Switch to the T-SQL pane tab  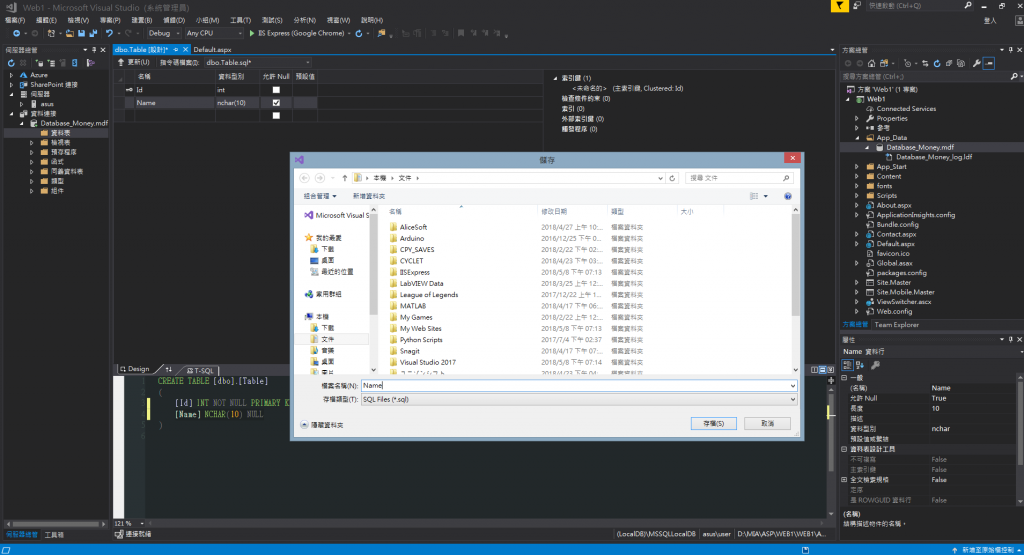tap(200, 370)
